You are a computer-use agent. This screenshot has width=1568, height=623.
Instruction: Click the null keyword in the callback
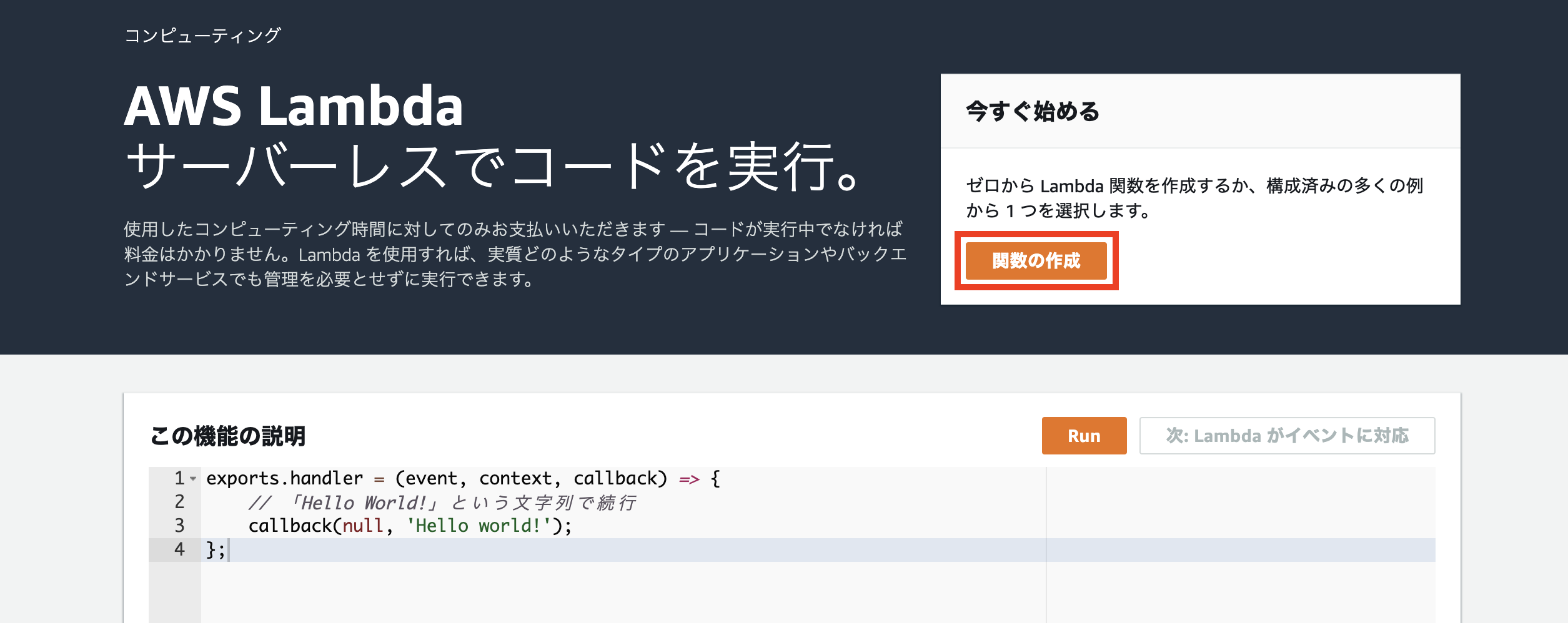tap(363, 526)
